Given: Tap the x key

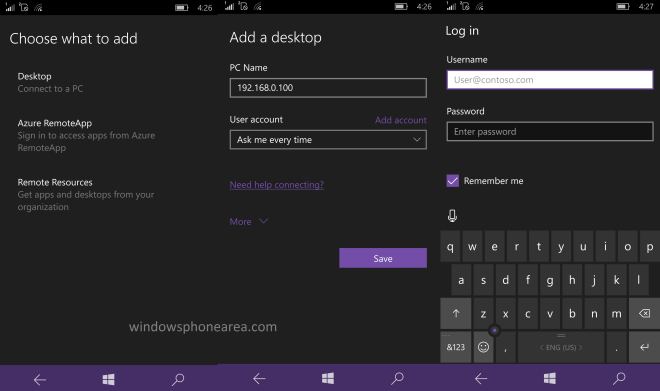Looking at the screenshot, I should [506, 314].
